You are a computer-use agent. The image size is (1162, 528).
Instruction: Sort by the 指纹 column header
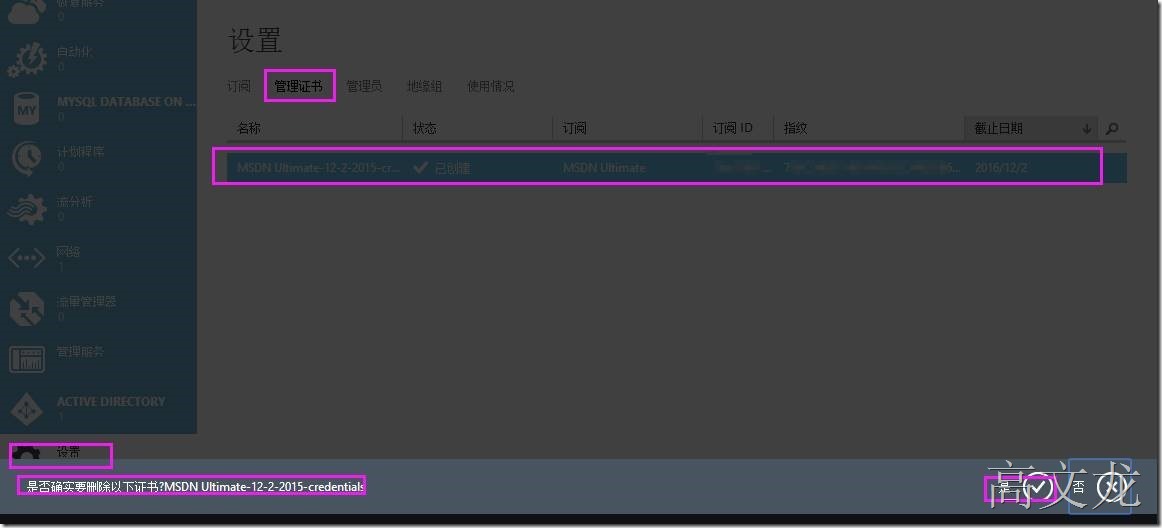pos(869,128)
